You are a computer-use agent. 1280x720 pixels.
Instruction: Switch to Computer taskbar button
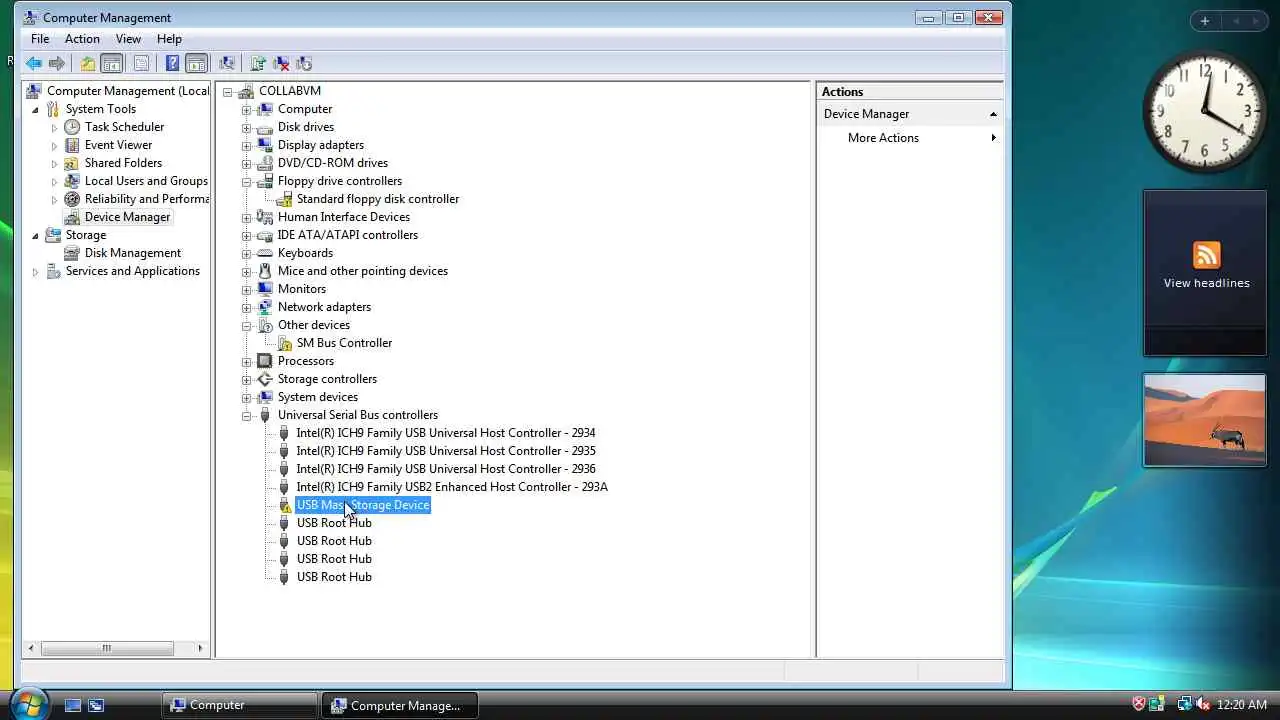(x=241, y=705)
